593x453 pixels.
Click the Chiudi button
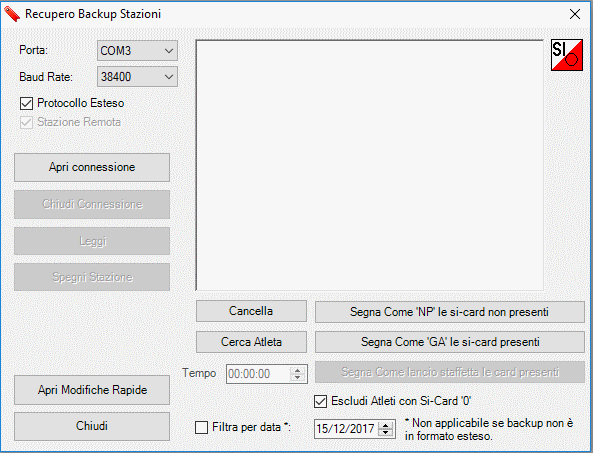click(92, 426)
